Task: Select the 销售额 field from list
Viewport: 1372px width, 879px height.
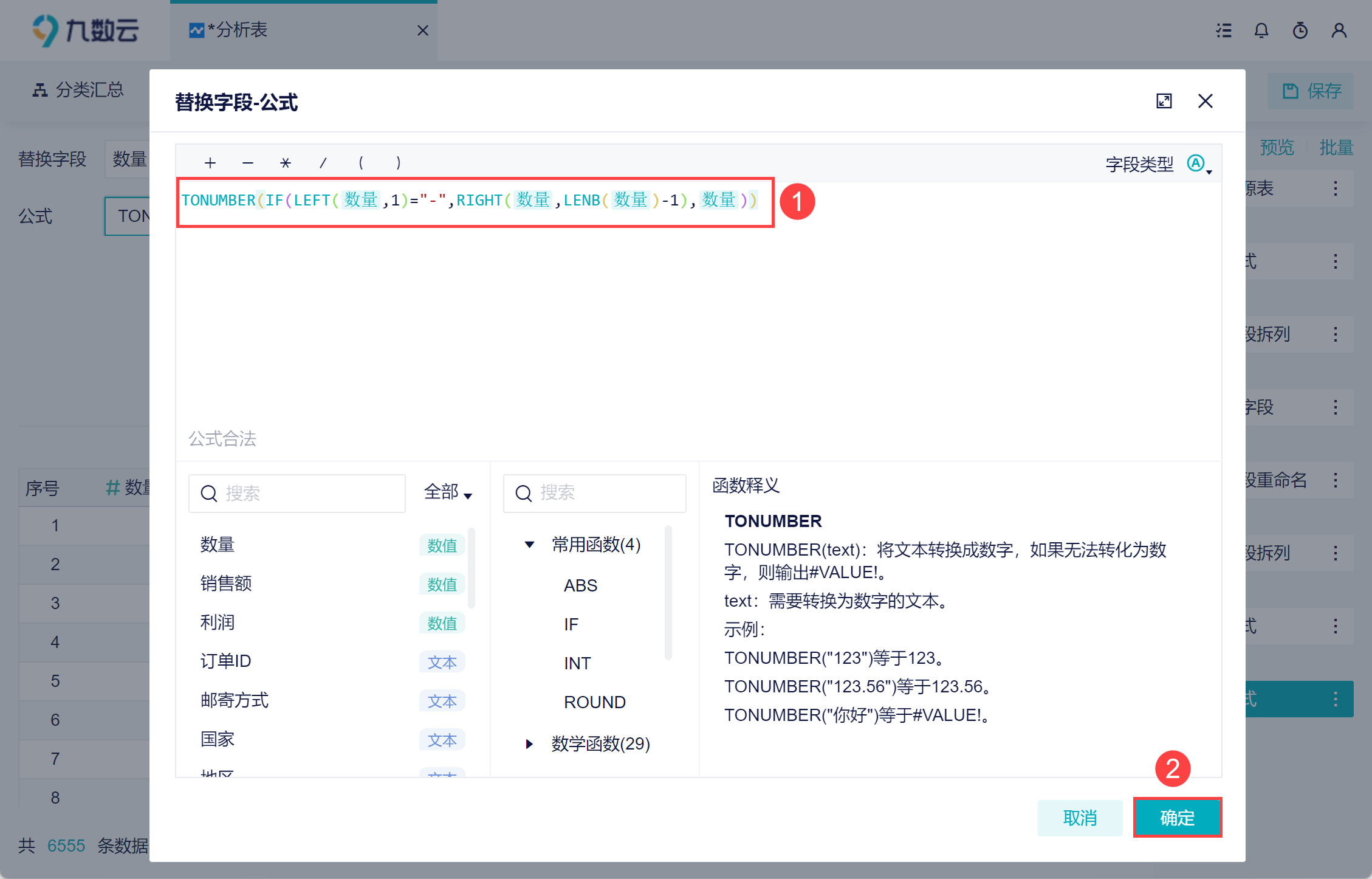Action: [226, 584]
